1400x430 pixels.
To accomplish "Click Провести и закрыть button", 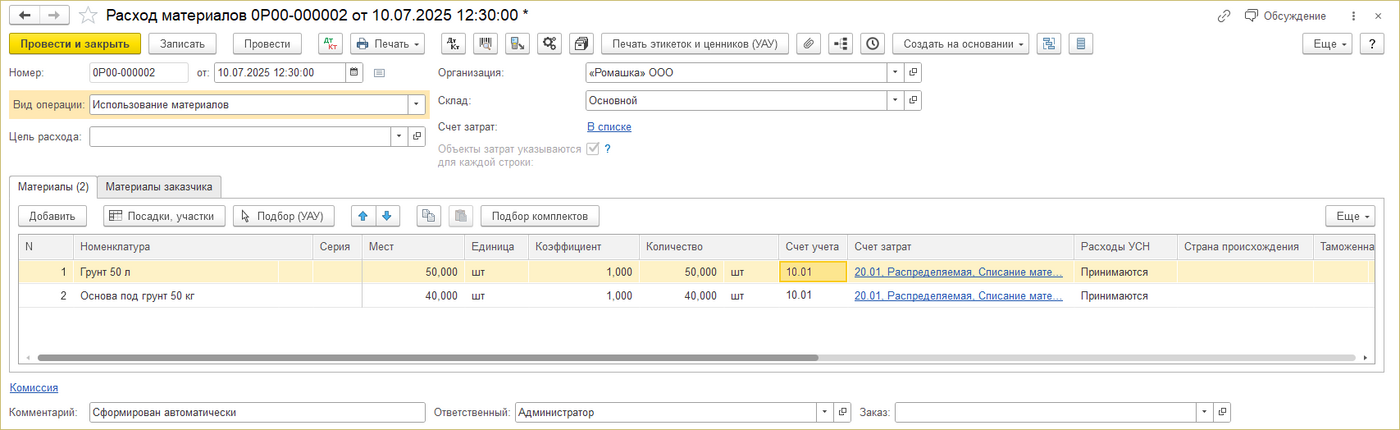I will coord(75,44).
